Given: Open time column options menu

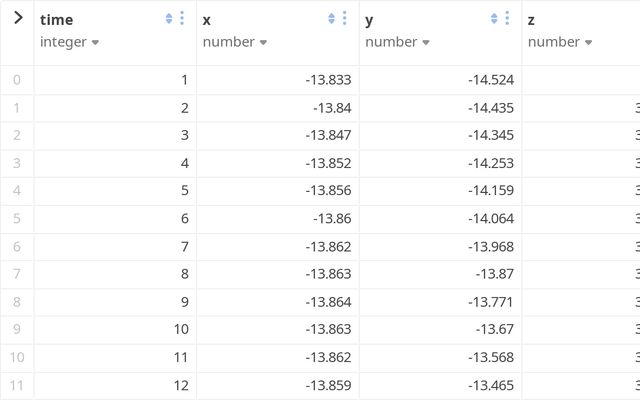Looking at the screenshot, I should (181, 19).
